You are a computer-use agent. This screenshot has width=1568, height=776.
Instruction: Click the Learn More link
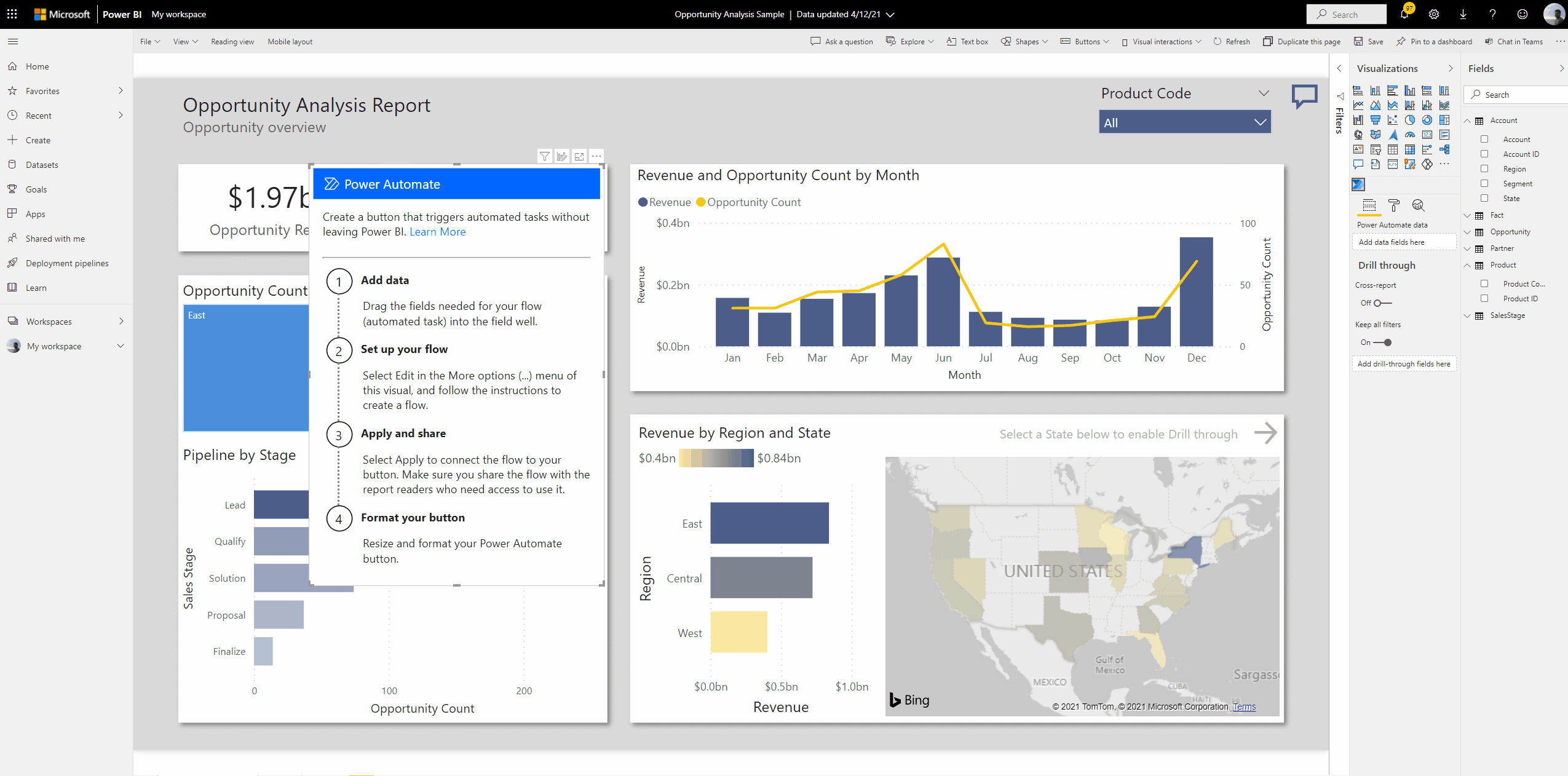[437, 232]
